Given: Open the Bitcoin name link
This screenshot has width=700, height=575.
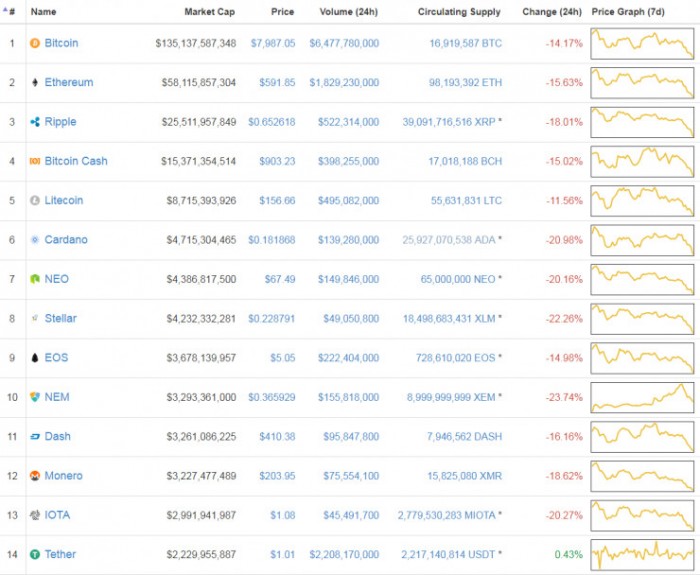Looking at the screenshot, I should 61,43.
